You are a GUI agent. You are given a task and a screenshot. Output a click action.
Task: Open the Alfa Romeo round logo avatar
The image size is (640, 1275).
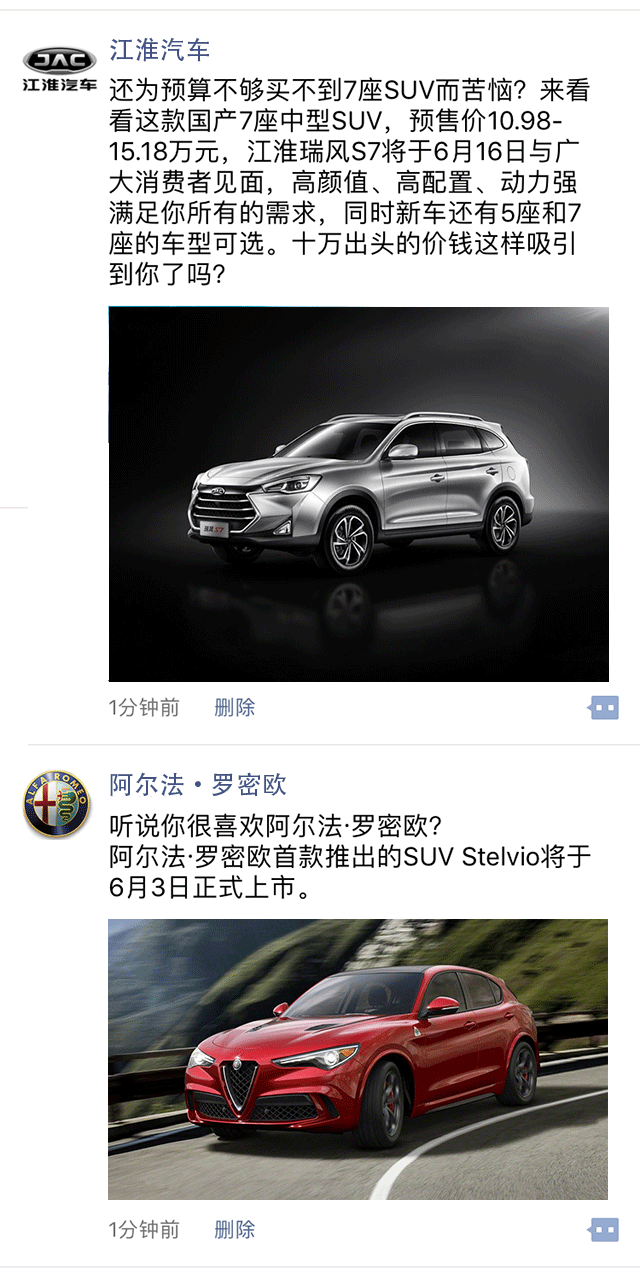coord(57,804)
